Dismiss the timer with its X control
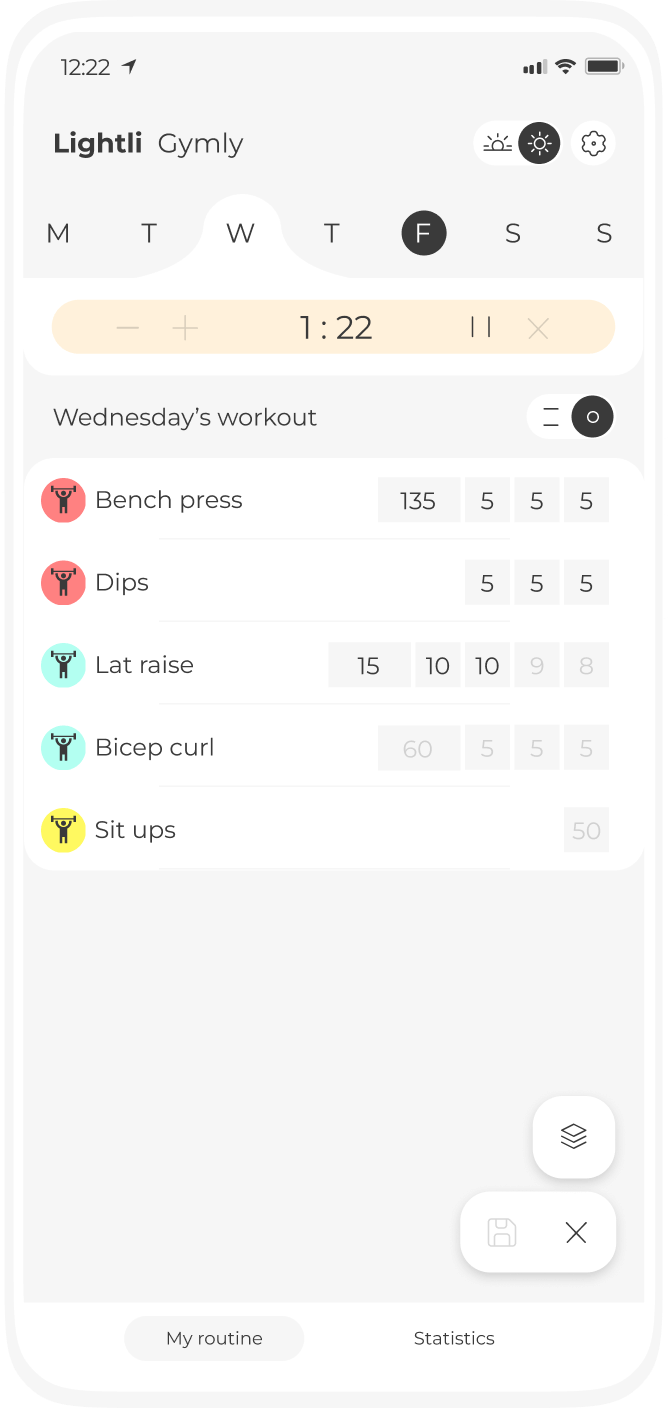Image resolution: width=668 pixels, height=1408 pixels. pyautogui.click(x=538, y=327)
